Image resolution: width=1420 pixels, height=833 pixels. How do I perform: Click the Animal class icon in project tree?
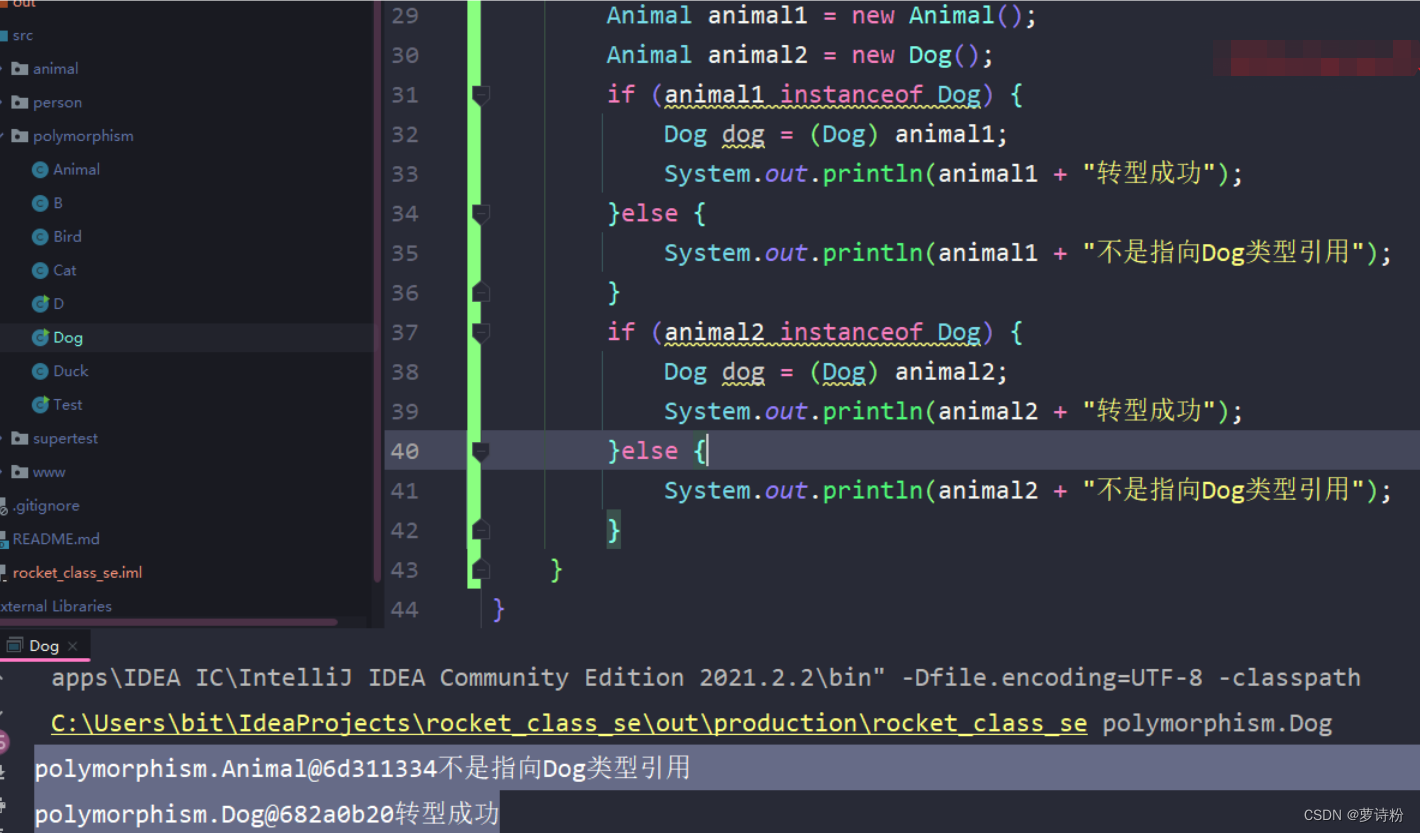coord(40,170)
